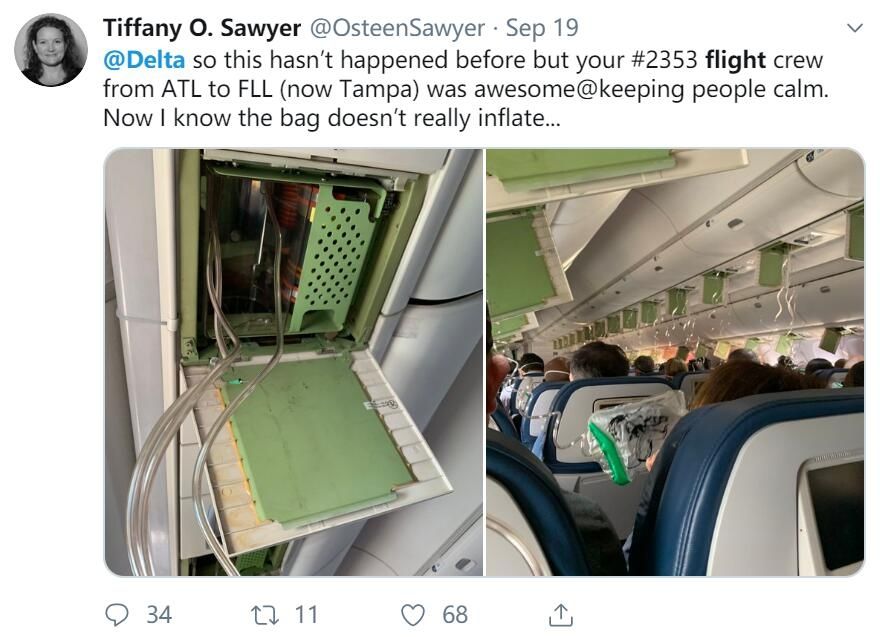Open the airplane cabin photo

click(675, 362)
